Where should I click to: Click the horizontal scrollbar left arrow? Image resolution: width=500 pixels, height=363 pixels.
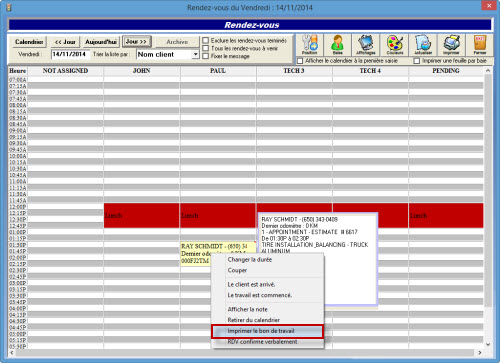(x=12, y=352)
